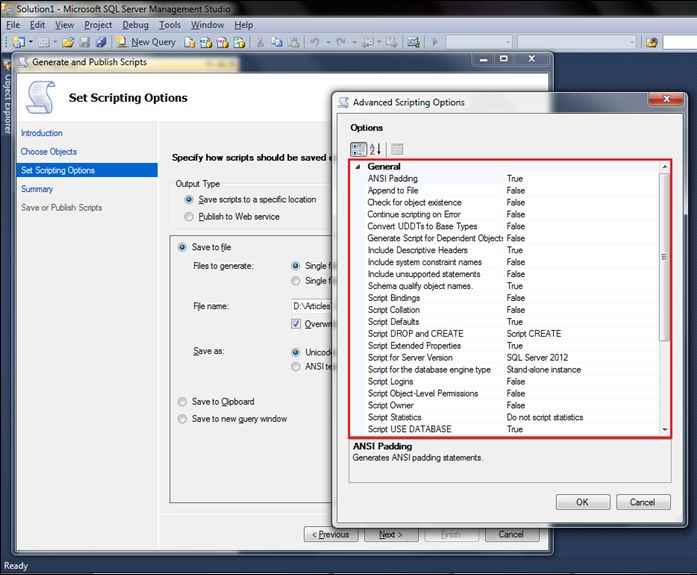The image size is (697, 575).
Task: Go to Introduction wizard step
Action: [42, 133]
